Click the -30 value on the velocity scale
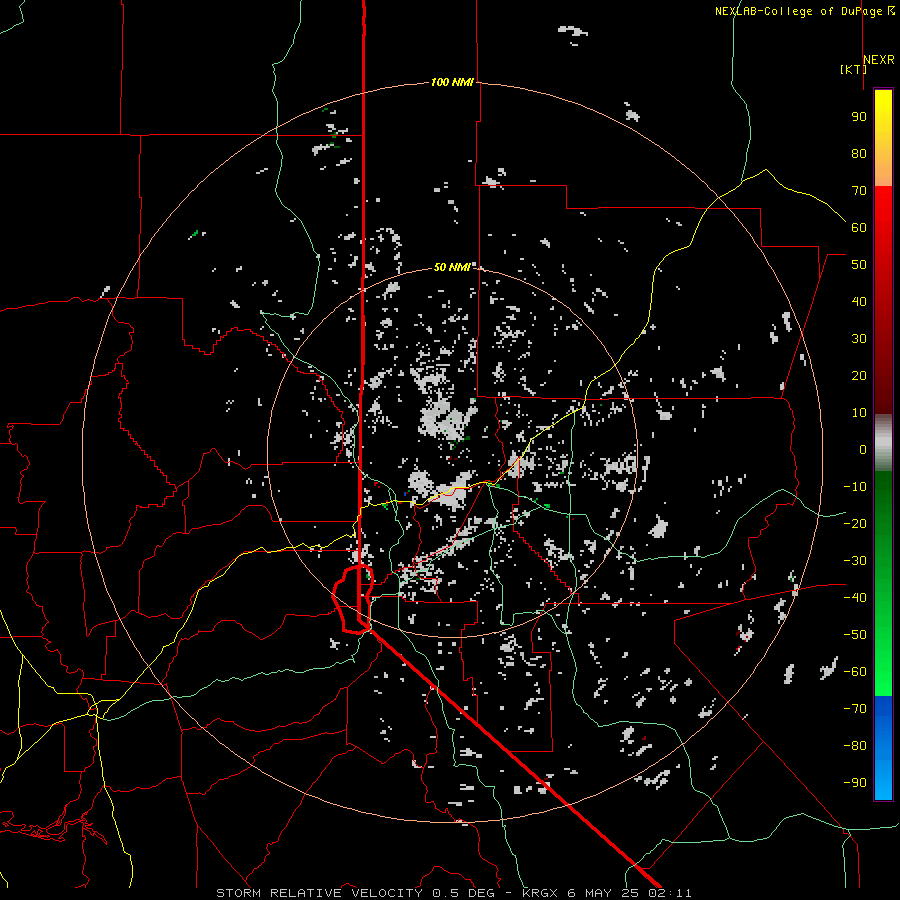The image size is (900, 900). pos(855,561)
